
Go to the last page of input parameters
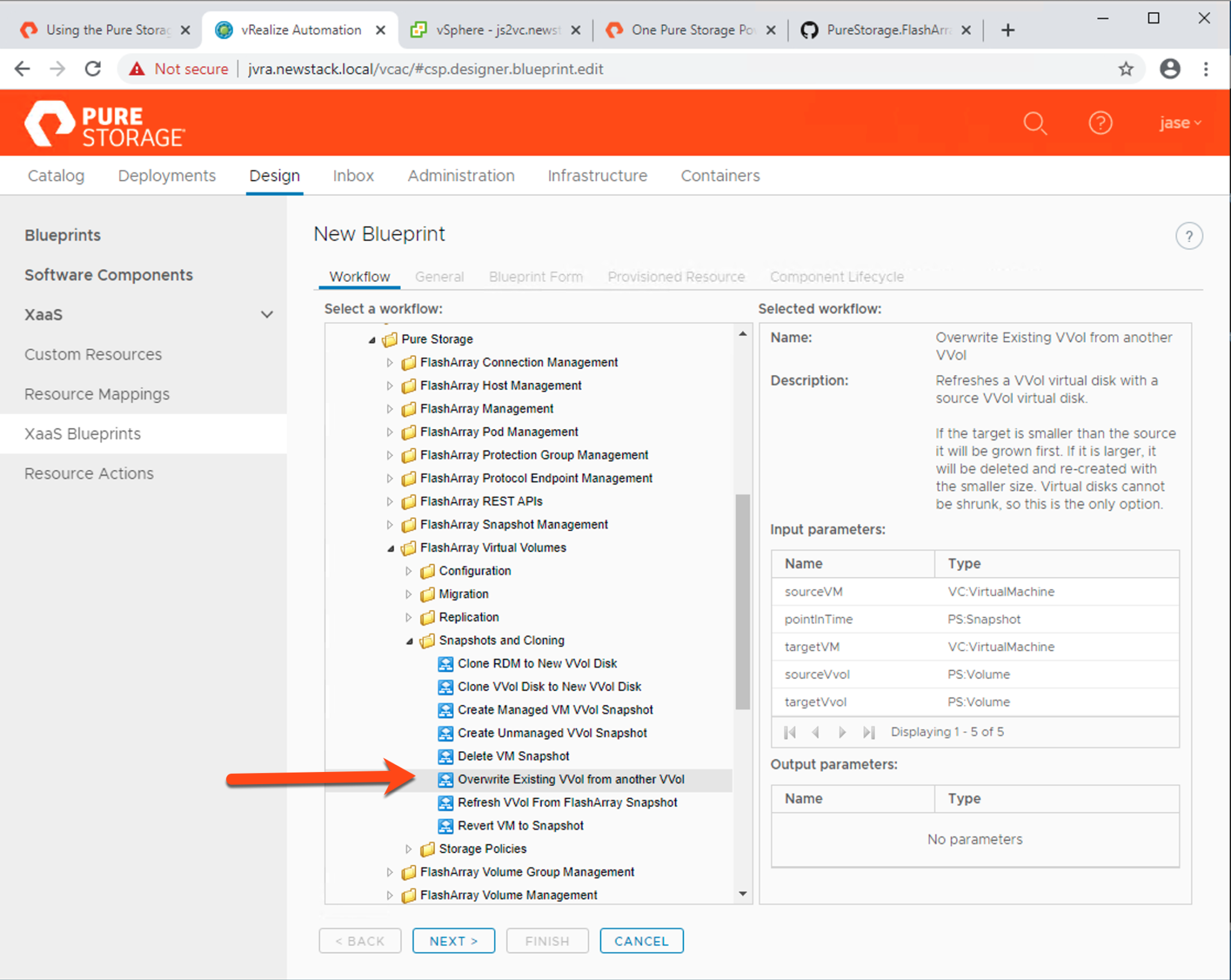coord(869,732)
